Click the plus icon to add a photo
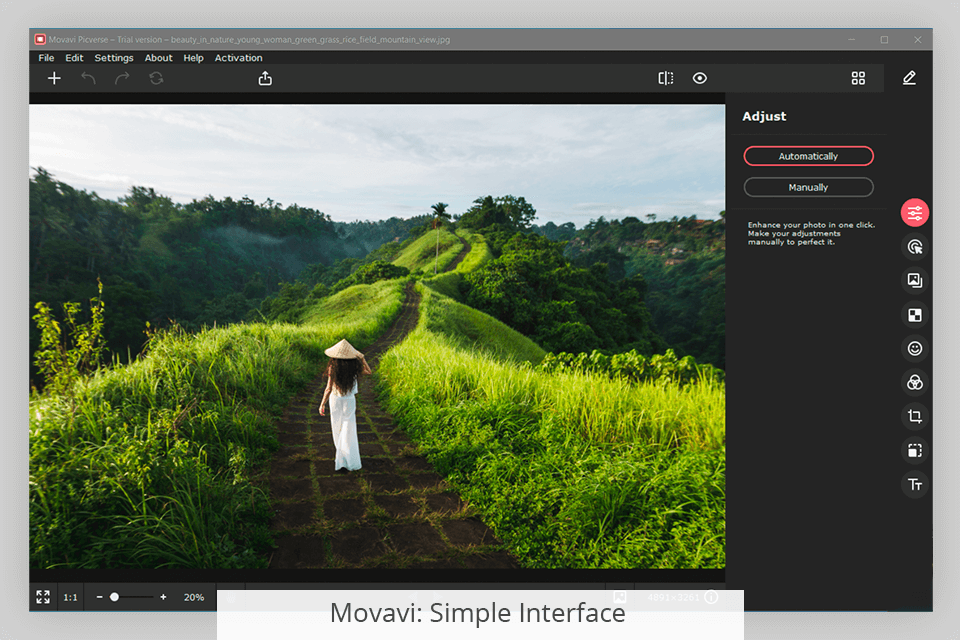This screenshot has height=640, width=960. [54, 78]
